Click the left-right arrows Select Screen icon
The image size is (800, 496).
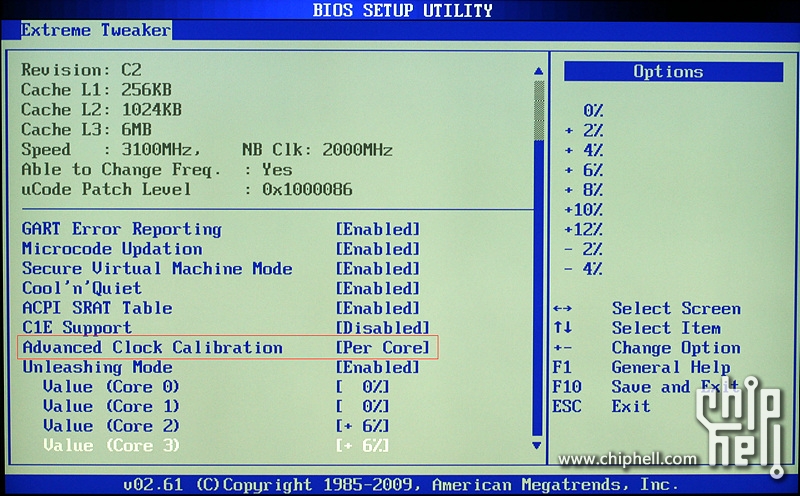[563, 309]
